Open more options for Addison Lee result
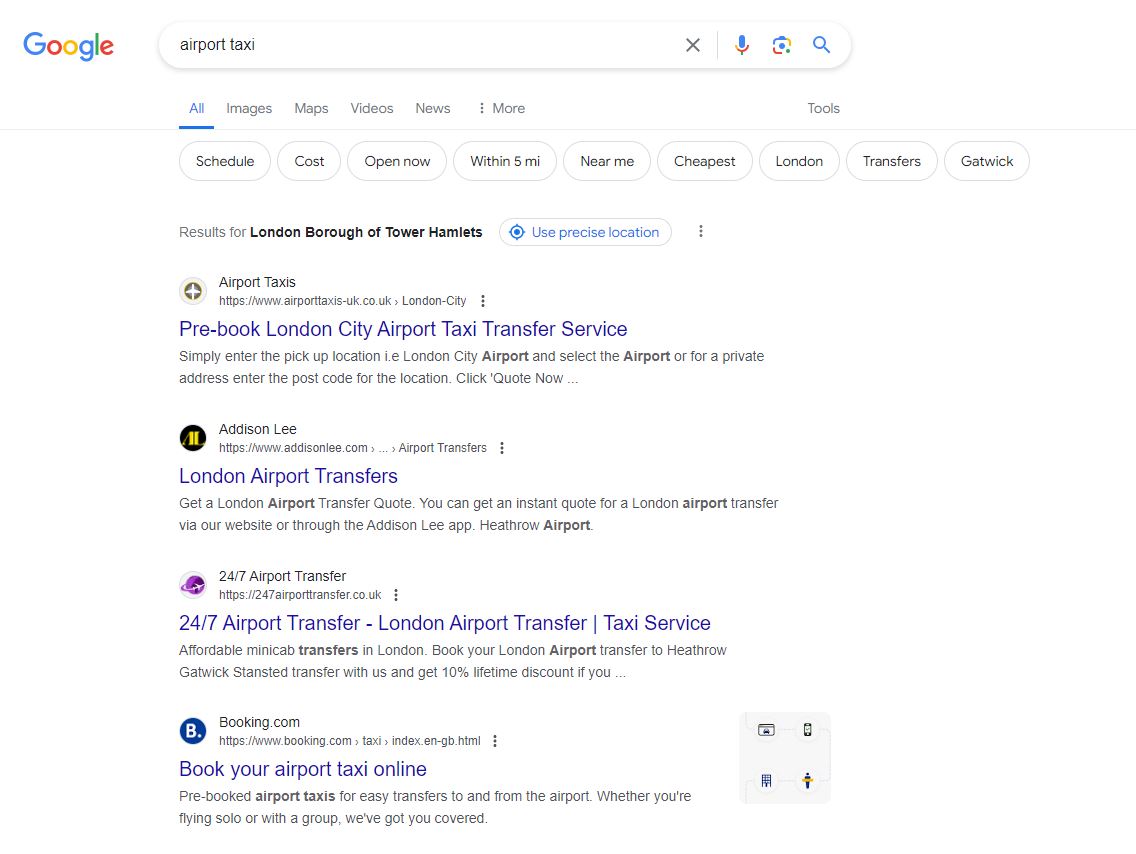Image resolution: width=1136 pixels, height=854 pixels. [502, 448]
